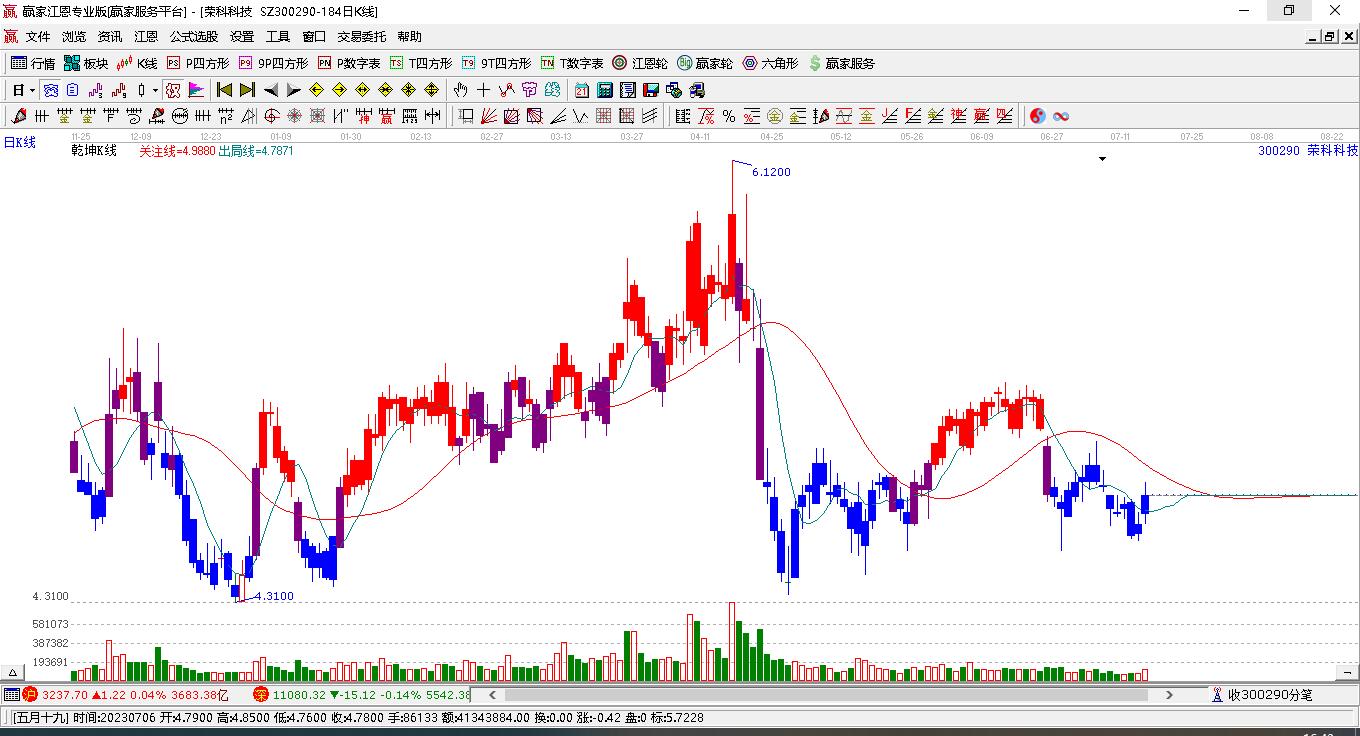Click the 6.1200 high price marker

point(771,172)
